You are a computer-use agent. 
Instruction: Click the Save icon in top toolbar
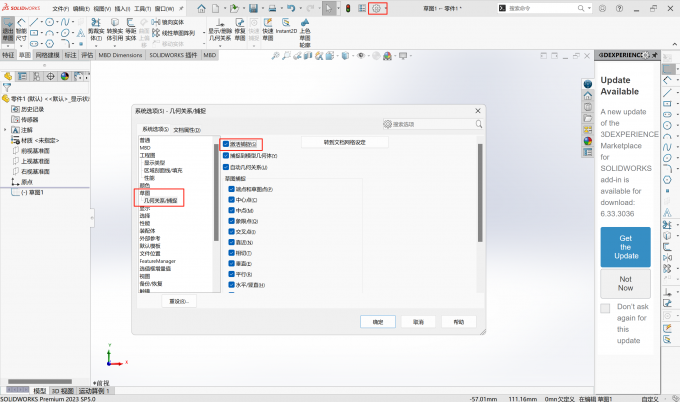[x=253, y=8]
